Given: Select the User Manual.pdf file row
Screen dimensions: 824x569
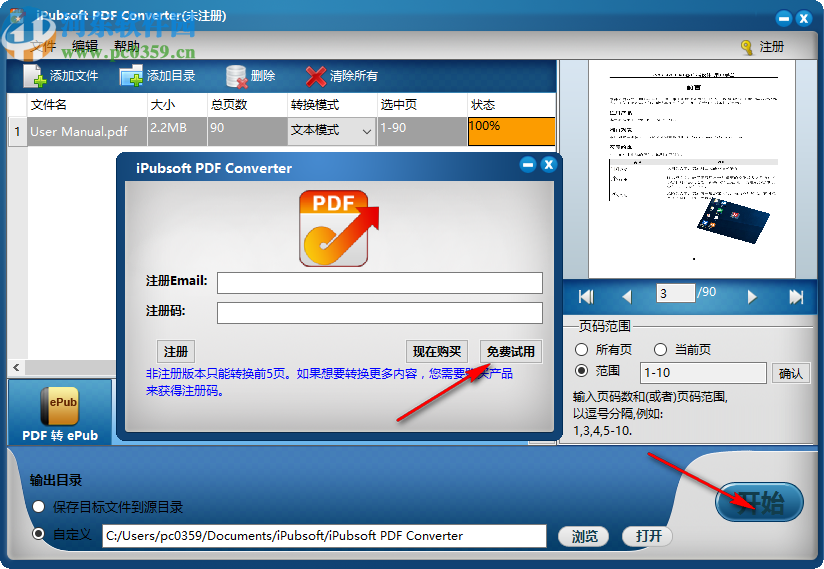Looking at the screenshot, I should click(x=281, y=131).
